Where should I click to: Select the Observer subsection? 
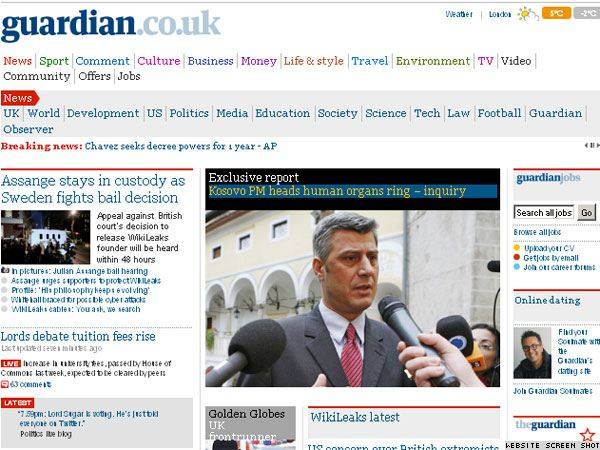28,129
